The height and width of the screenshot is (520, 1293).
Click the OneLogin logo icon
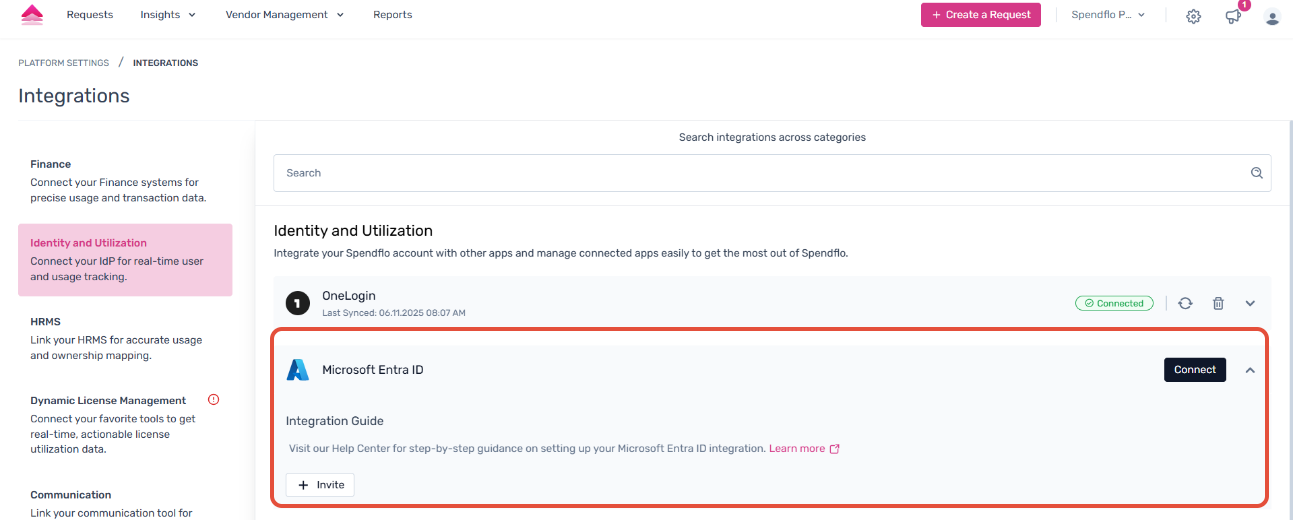click(297, 303)
